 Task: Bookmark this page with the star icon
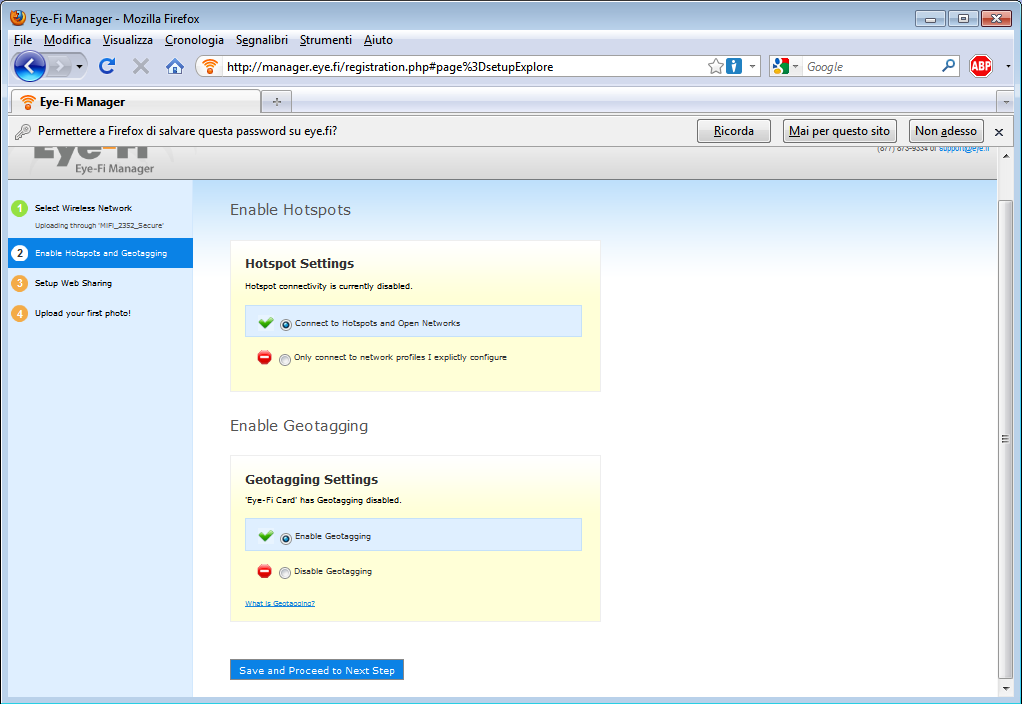pos(716,66)
